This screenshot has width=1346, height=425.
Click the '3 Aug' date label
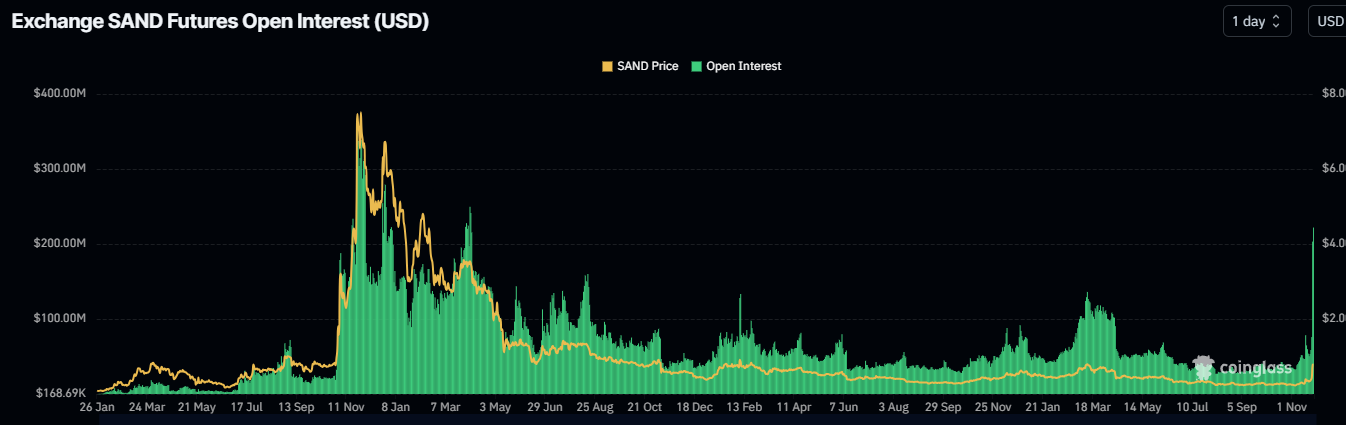point(894,408)
